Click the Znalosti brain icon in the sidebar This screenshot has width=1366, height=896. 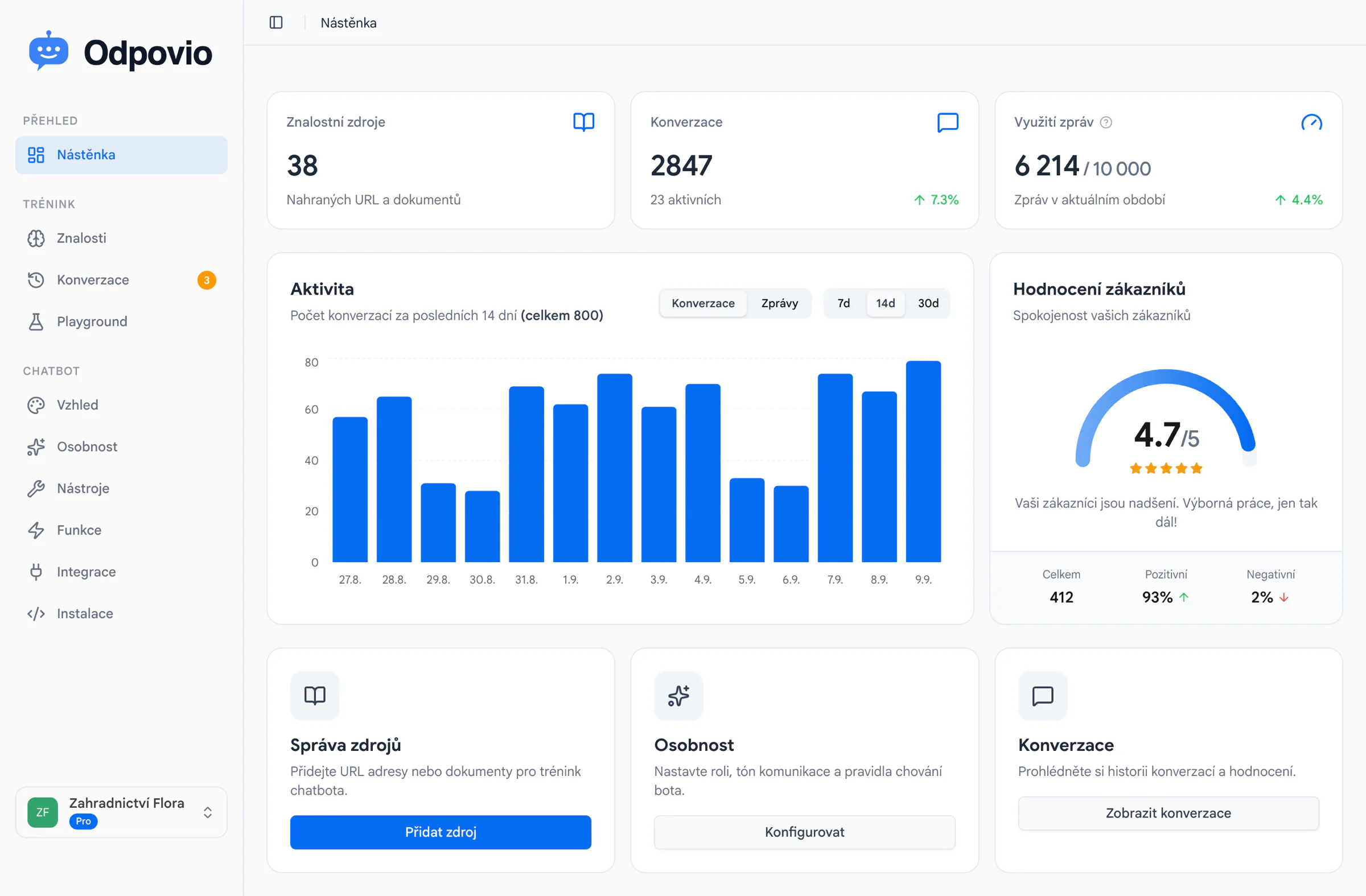point(36,238)
